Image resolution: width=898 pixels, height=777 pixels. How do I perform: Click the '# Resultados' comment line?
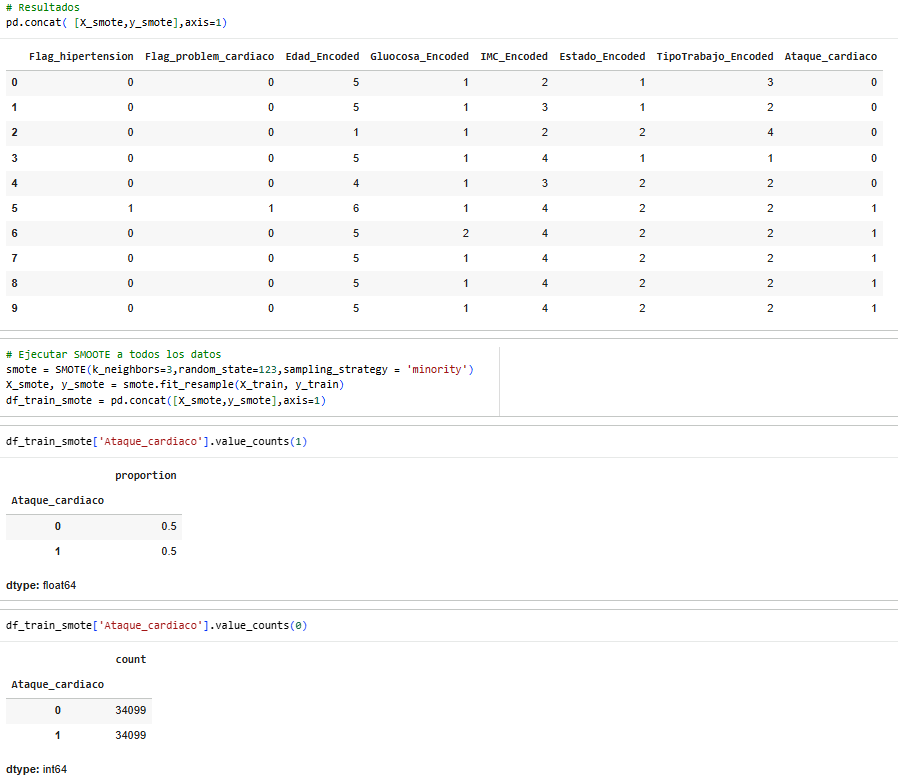(x=43, y=7)
